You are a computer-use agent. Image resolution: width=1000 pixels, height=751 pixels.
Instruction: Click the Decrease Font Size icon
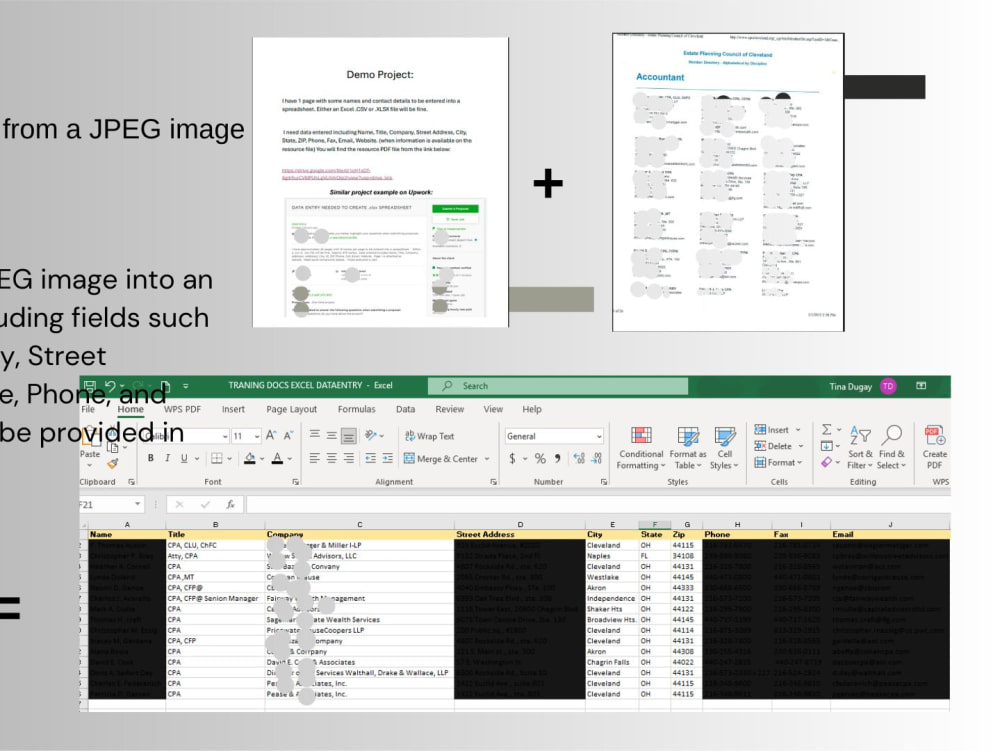(288, 436)
